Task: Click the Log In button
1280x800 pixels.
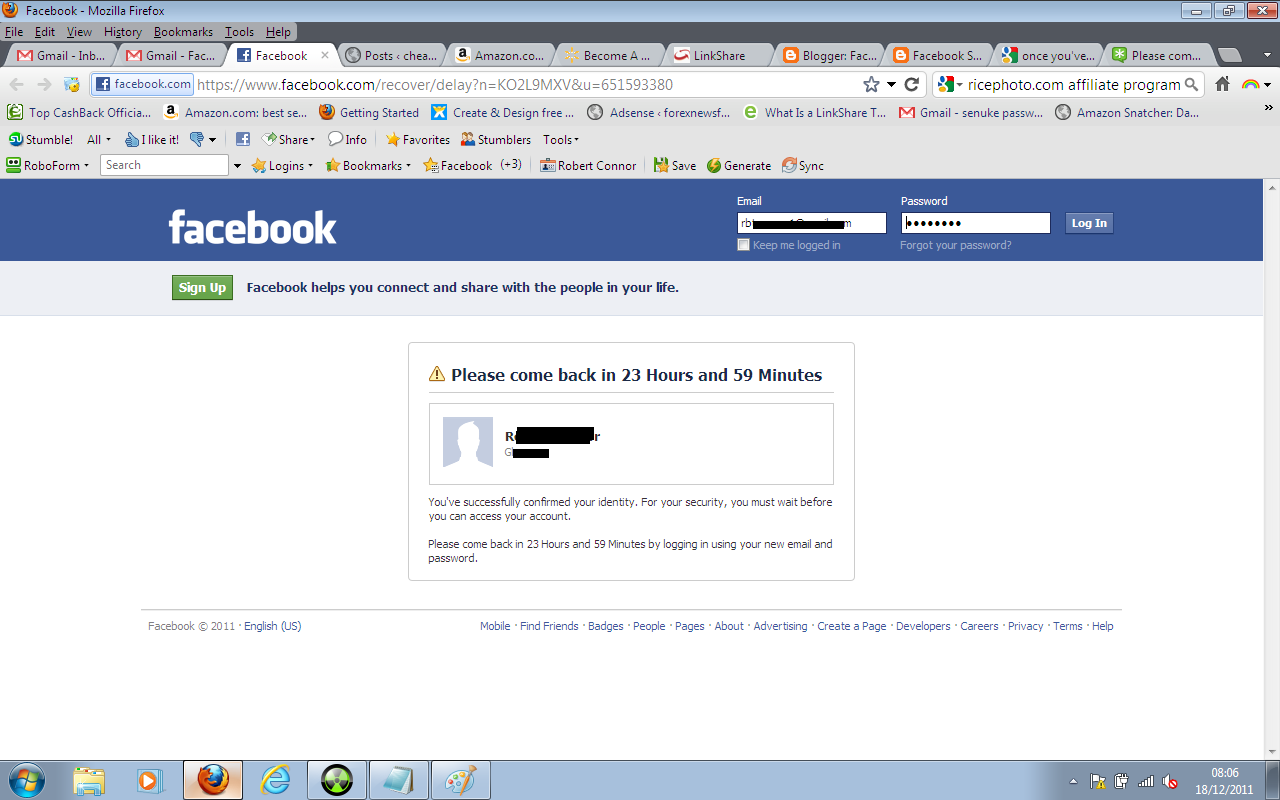Action: [1089, 223]
